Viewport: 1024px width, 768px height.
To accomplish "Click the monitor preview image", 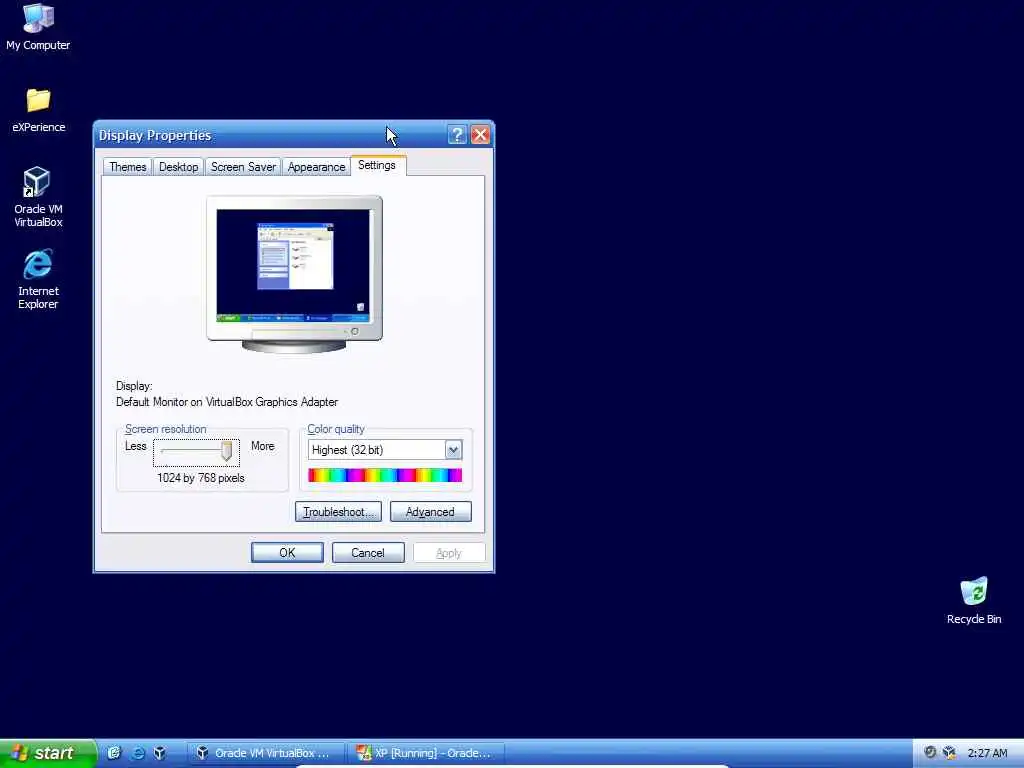I will click(x=295, y=274).
